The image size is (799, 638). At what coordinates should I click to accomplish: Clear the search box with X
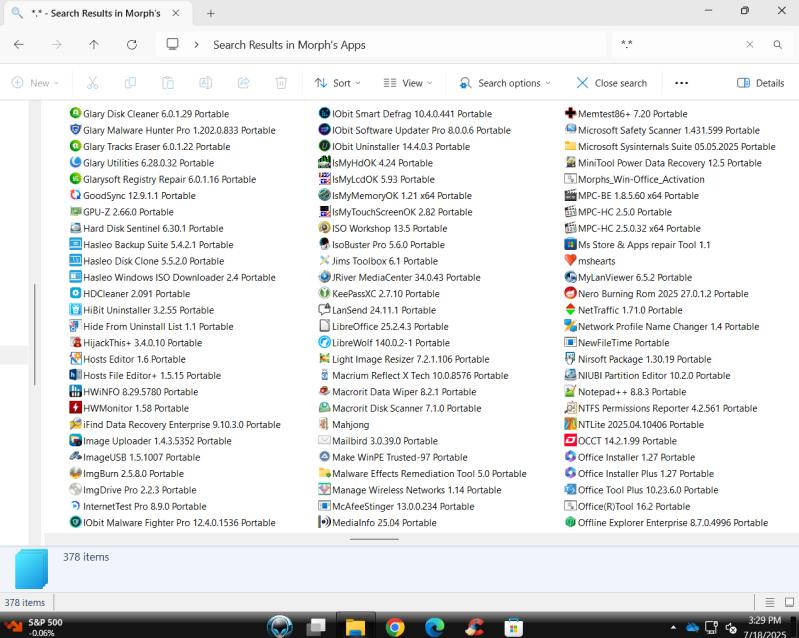750,45
